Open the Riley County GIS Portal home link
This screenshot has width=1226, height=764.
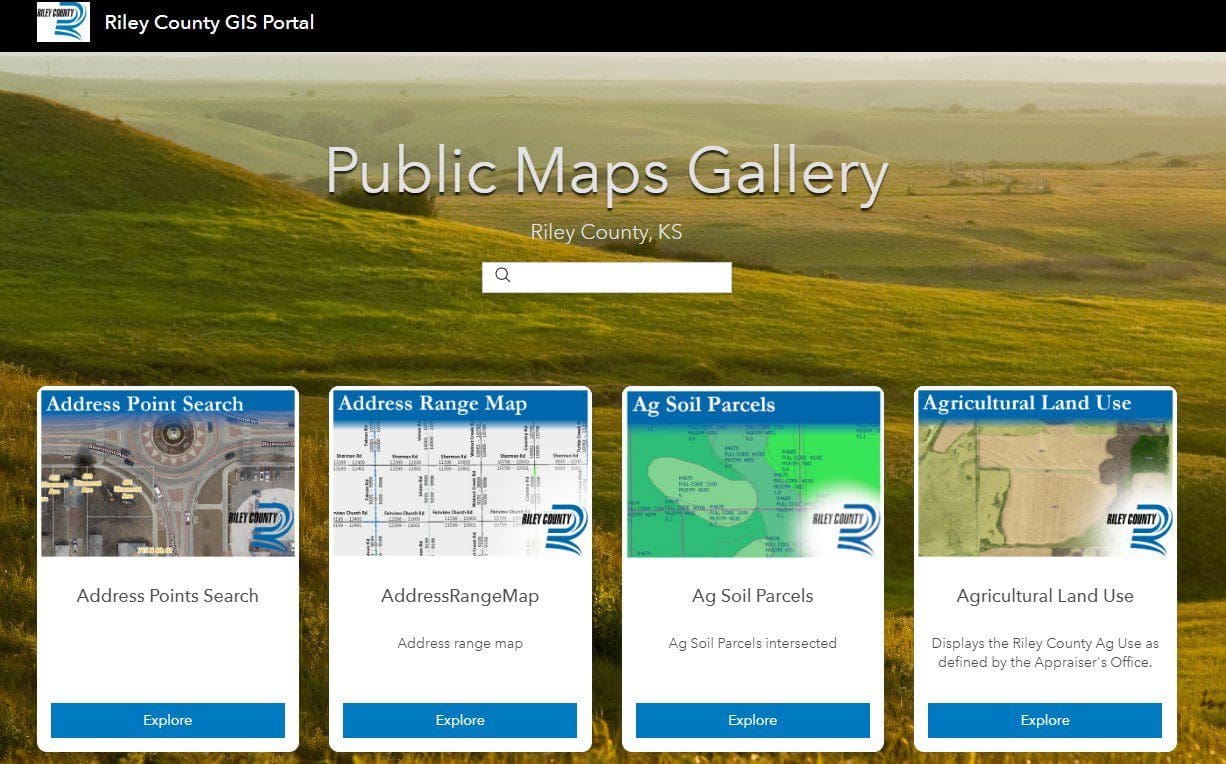(209, 22)
